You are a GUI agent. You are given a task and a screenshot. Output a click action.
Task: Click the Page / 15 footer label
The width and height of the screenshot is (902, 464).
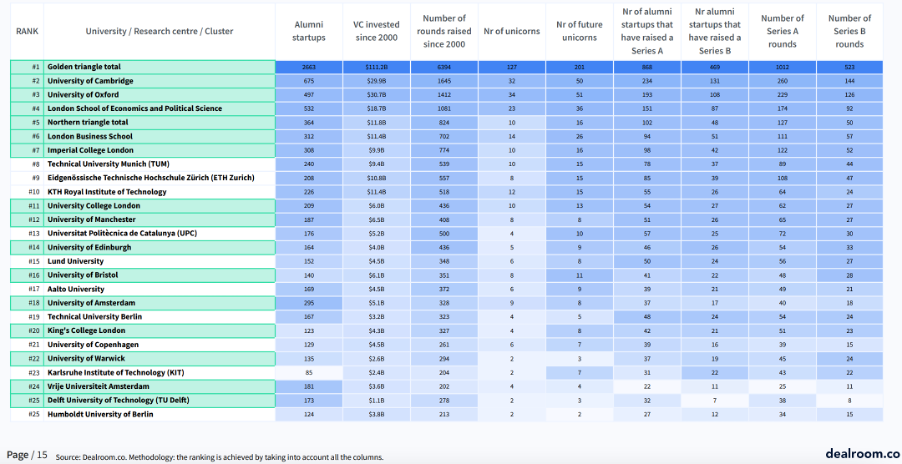tap(27, 455)
